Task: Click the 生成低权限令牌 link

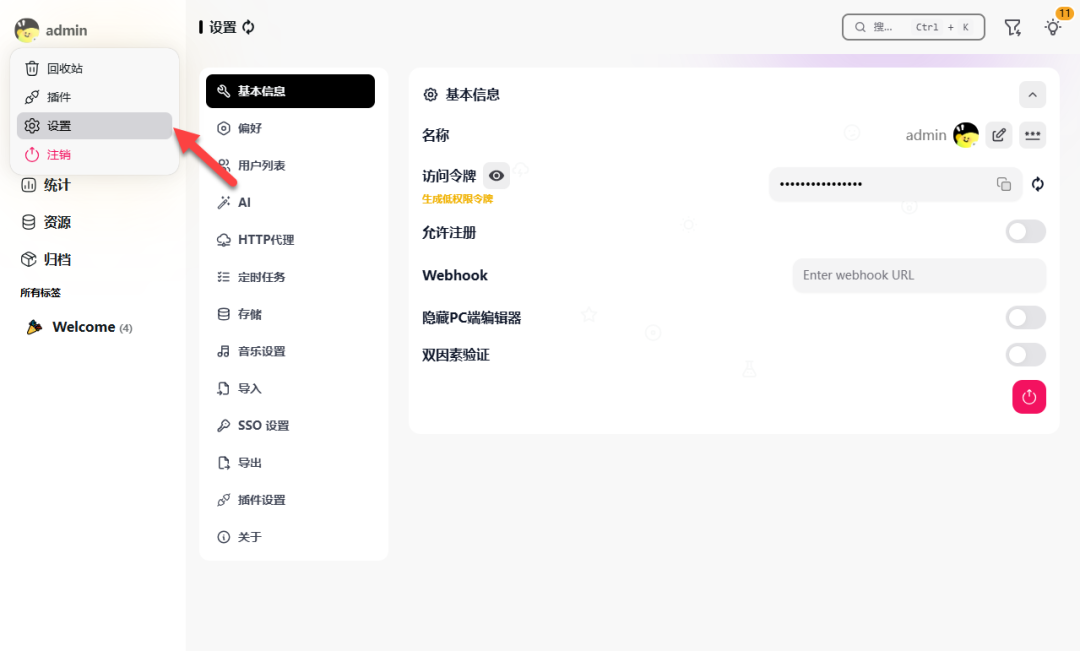Action: pos(457,199)
